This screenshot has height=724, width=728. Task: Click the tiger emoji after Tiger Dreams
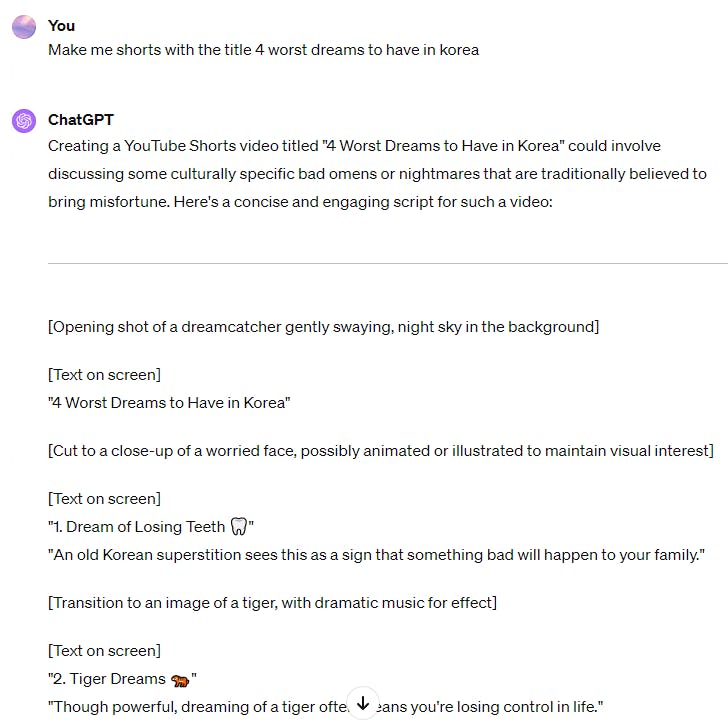(180, 680)
